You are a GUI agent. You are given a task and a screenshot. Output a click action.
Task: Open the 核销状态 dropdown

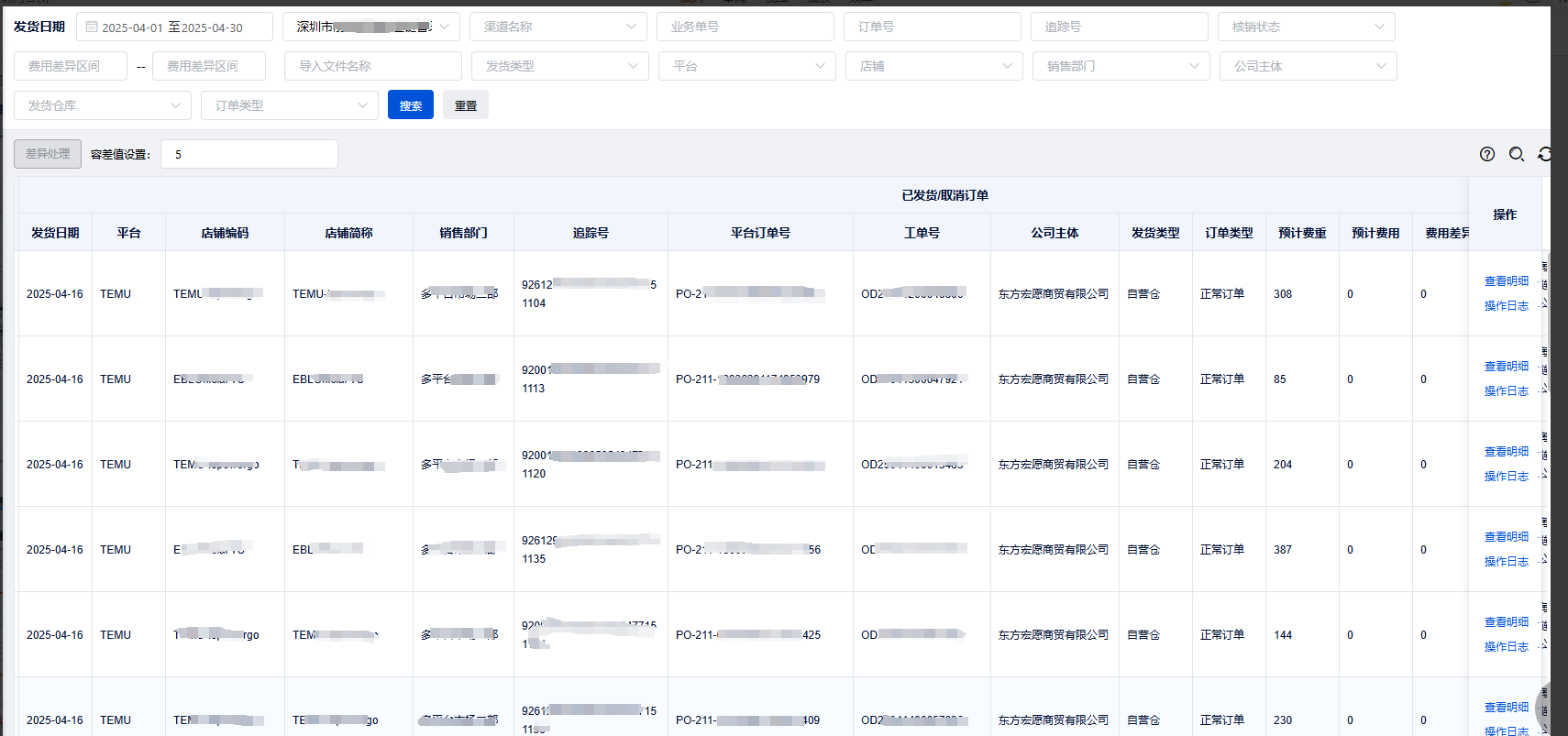coord(1306,27)
